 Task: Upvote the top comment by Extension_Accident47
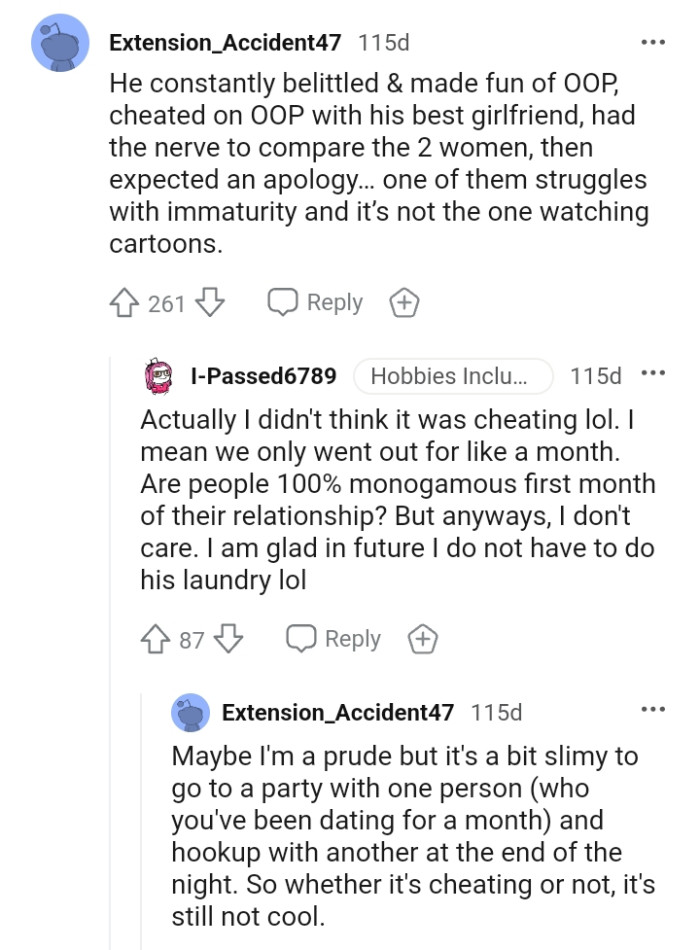pyautogui.click(x=128, y=302)
